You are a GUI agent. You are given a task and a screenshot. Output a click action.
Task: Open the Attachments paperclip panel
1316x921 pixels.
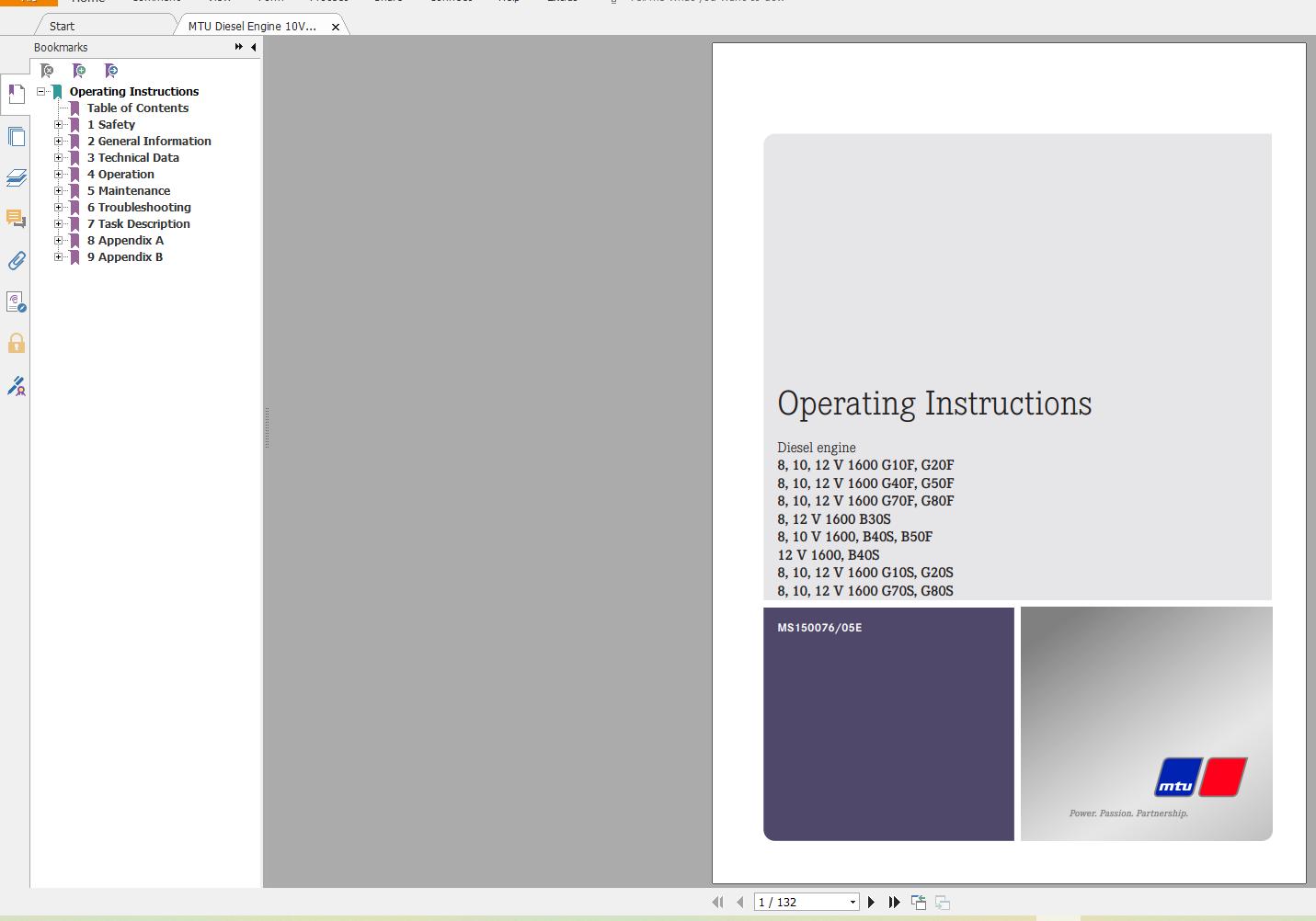pyautogui.click(x=17, y=261)
